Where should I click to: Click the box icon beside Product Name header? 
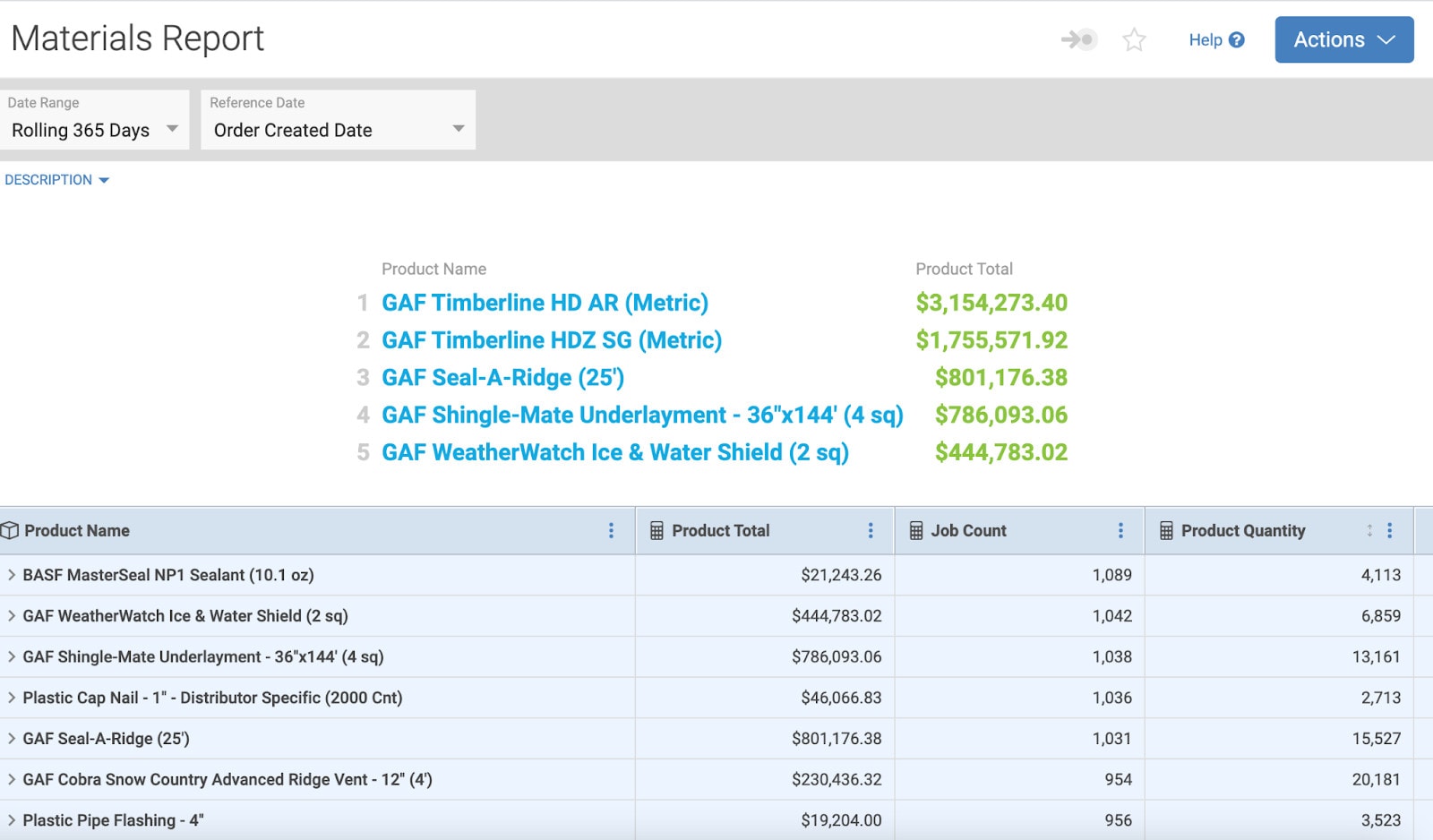pos(10,530)
